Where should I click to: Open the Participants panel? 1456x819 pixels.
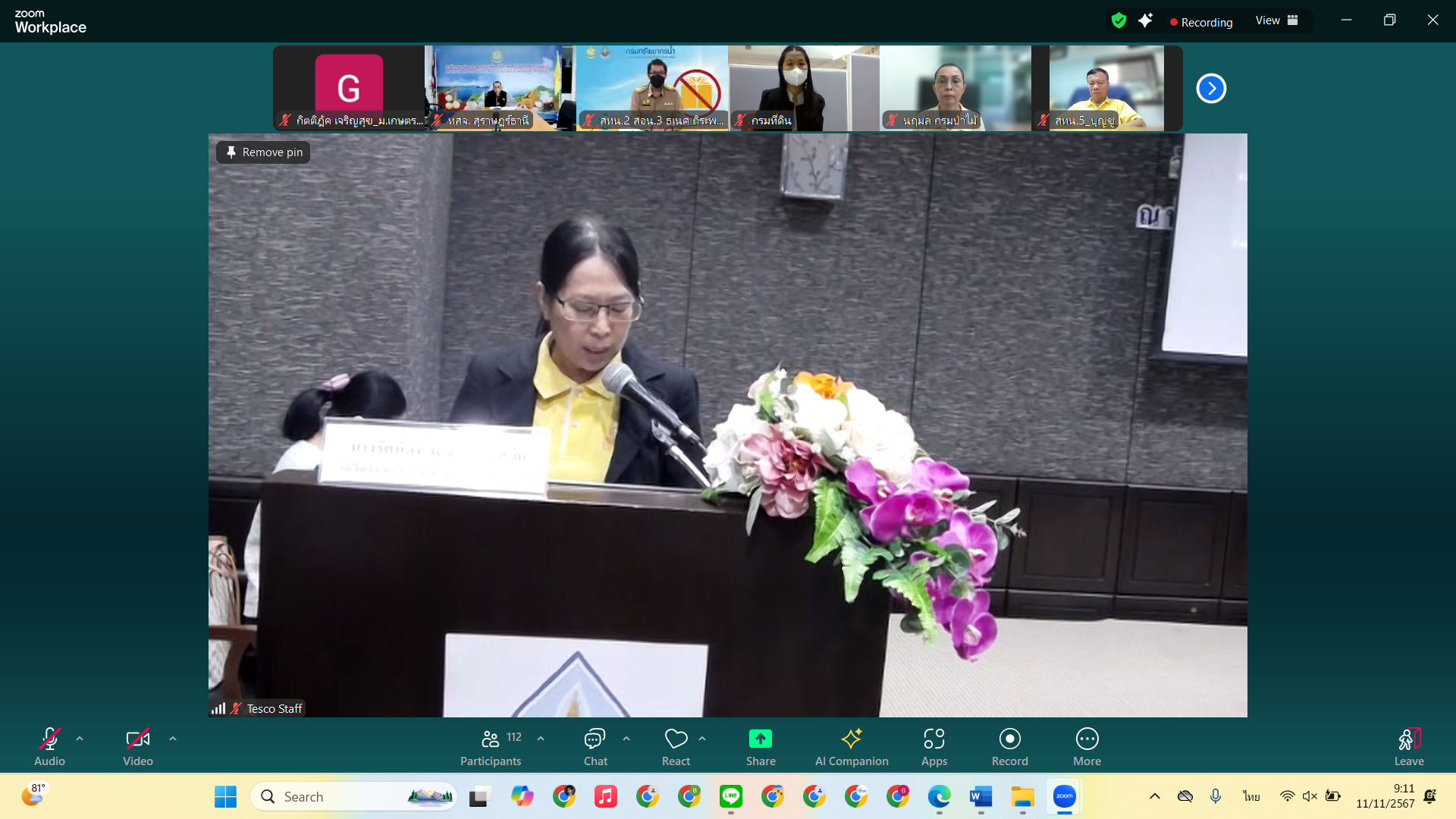pos(491,747)
